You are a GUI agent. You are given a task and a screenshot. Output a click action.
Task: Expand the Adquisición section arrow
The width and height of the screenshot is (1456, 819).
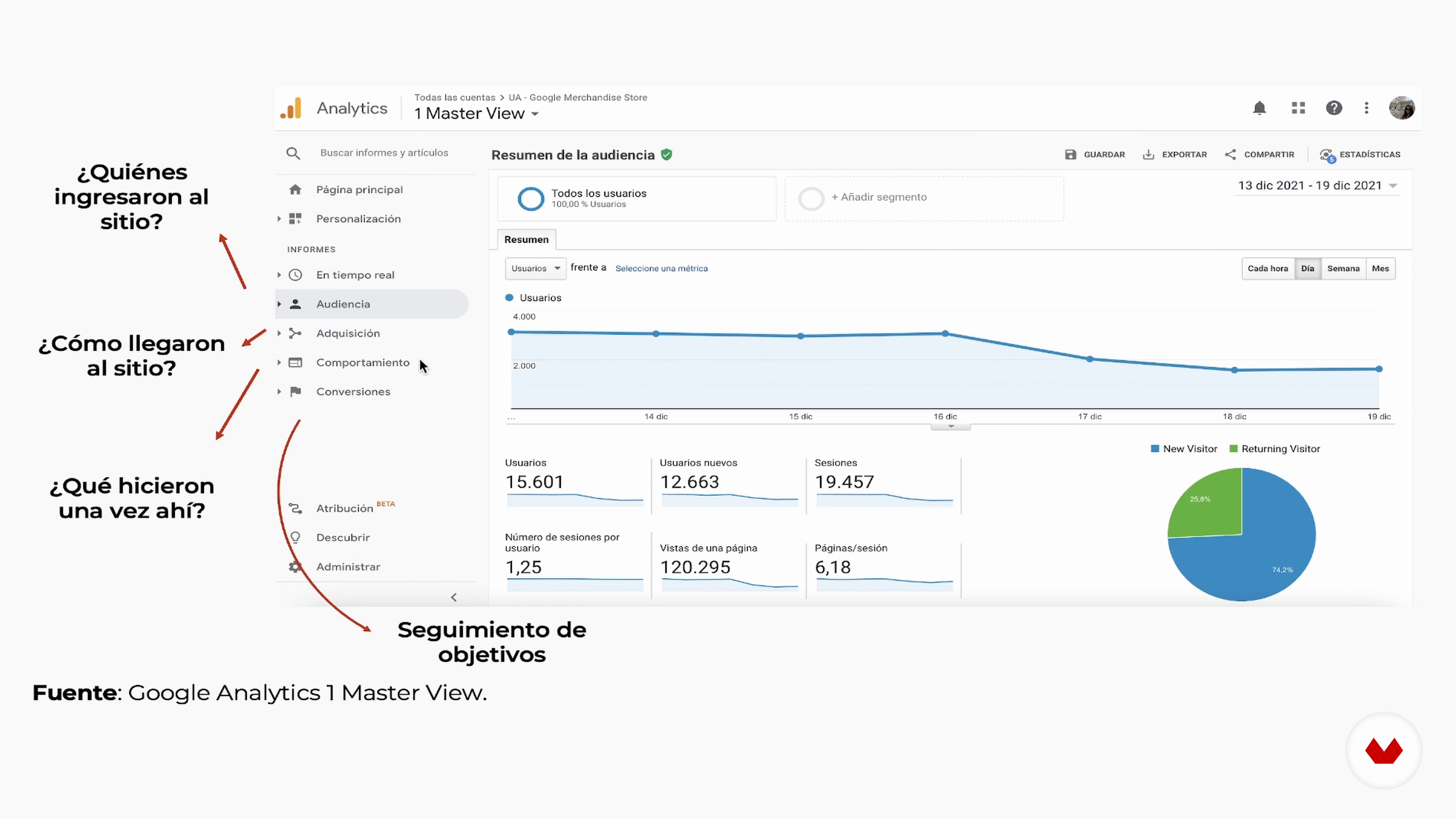(x=279, y=334)
